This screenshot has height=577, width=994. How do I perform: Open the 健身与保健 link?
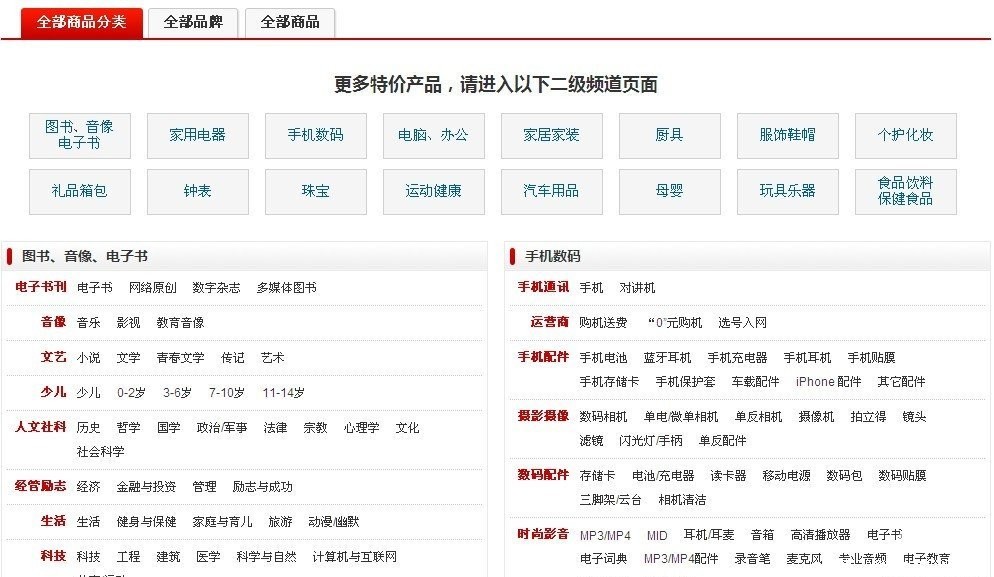click(x=146, y=522)
